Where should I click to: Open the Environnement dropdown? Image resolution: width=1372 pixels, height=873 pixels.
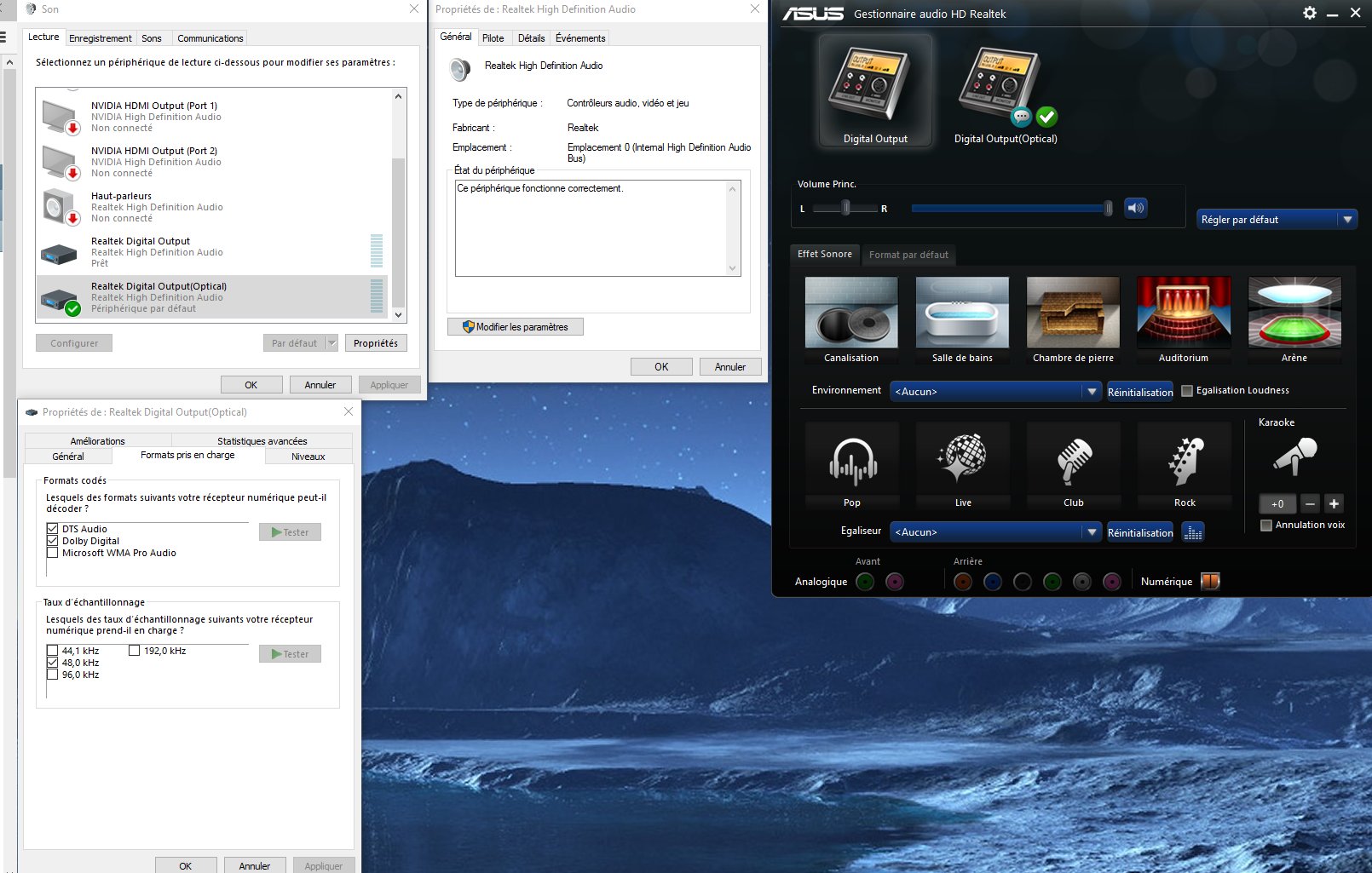coord(995,391)
